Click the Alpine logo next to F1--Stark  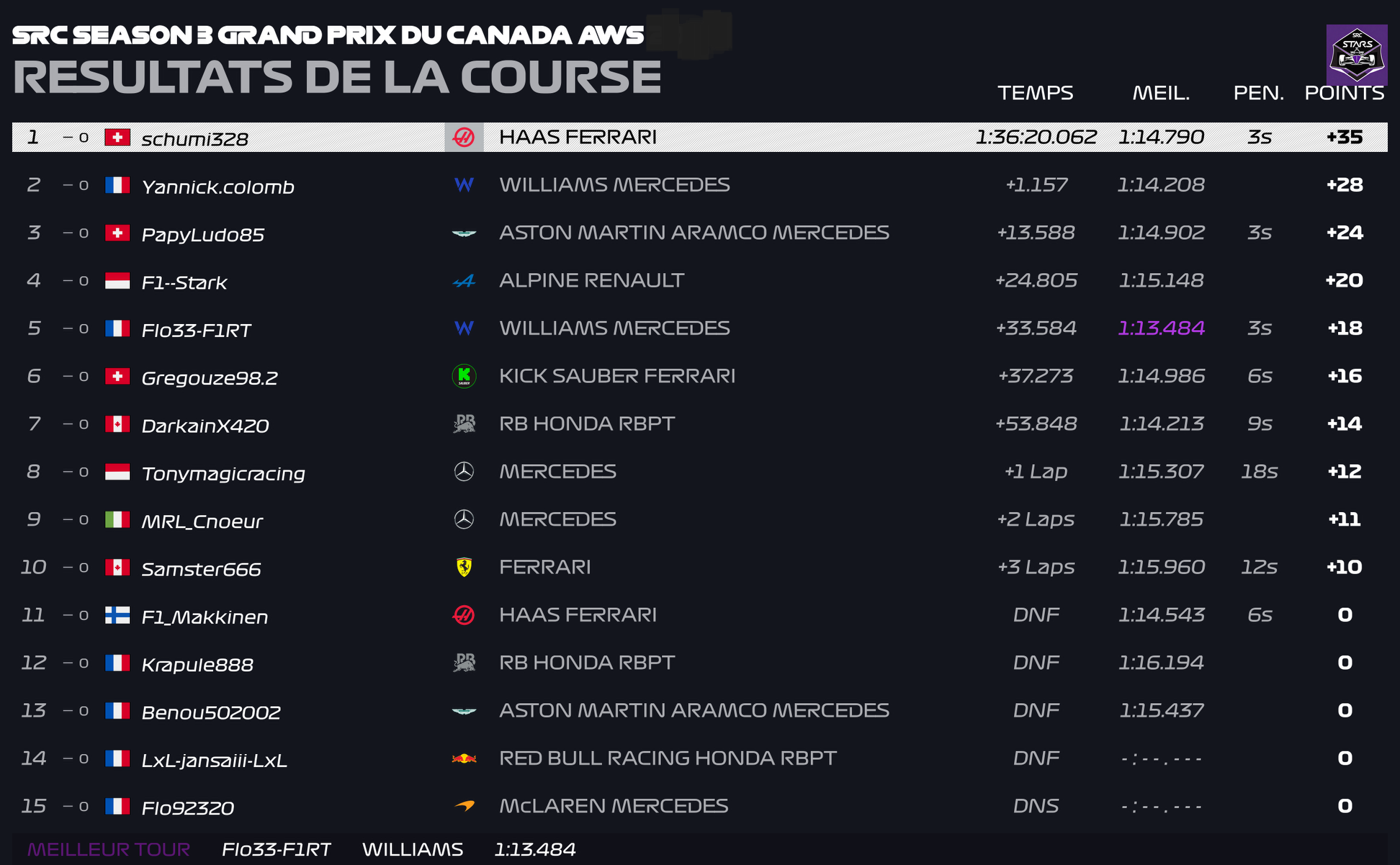(x=464, y=281)
